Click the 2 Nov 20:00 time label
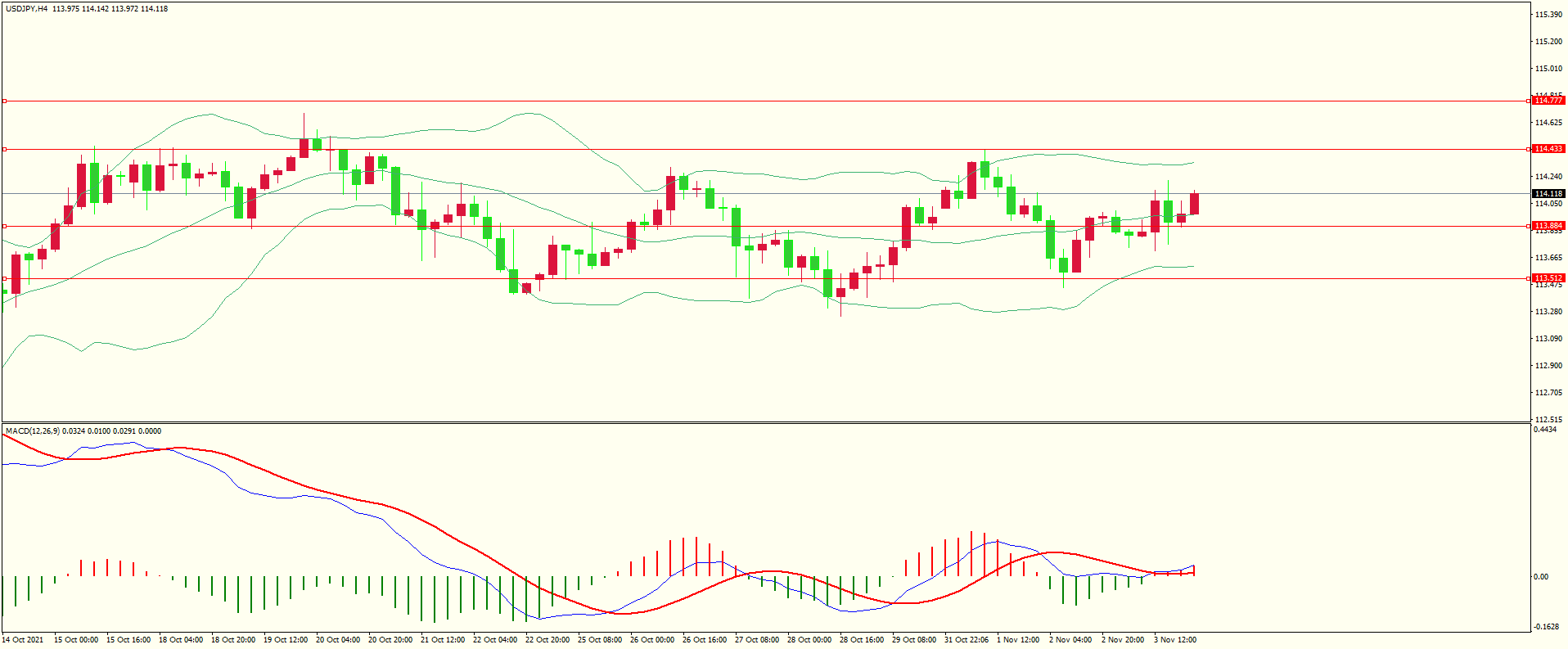 (x=1123, y=640)
